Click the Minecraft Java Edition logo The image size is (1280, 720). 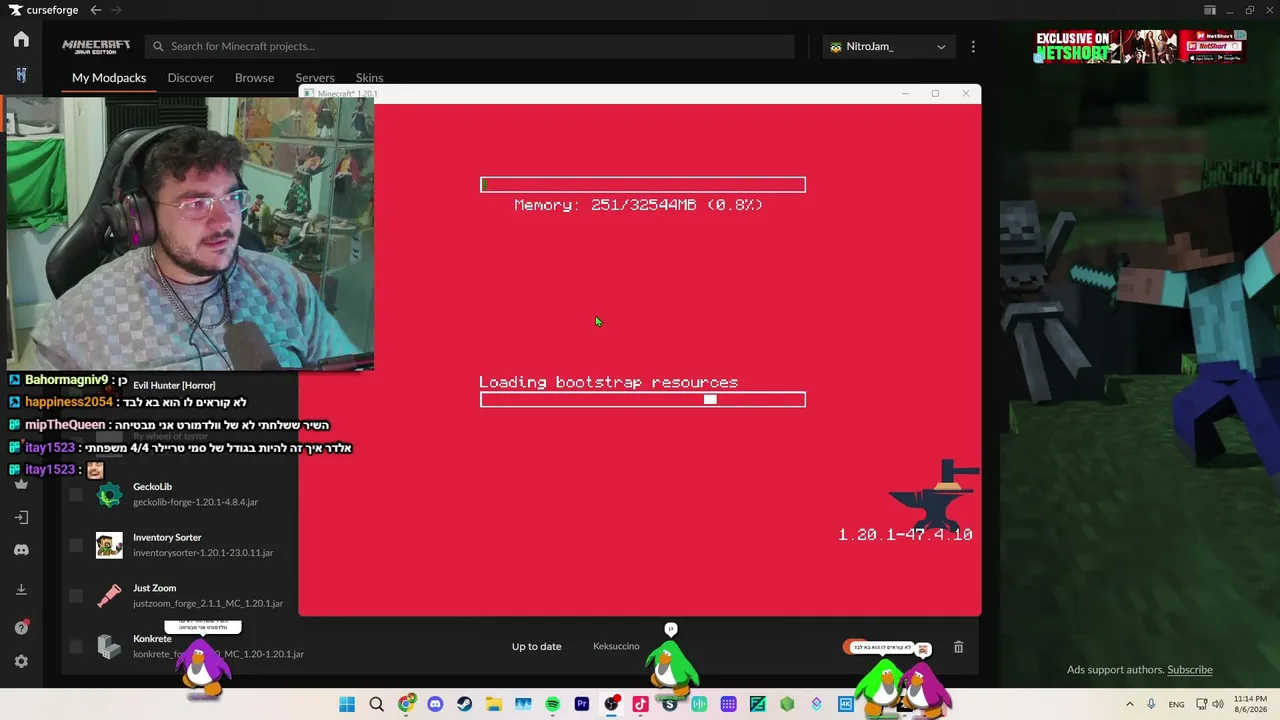[96, 46]
